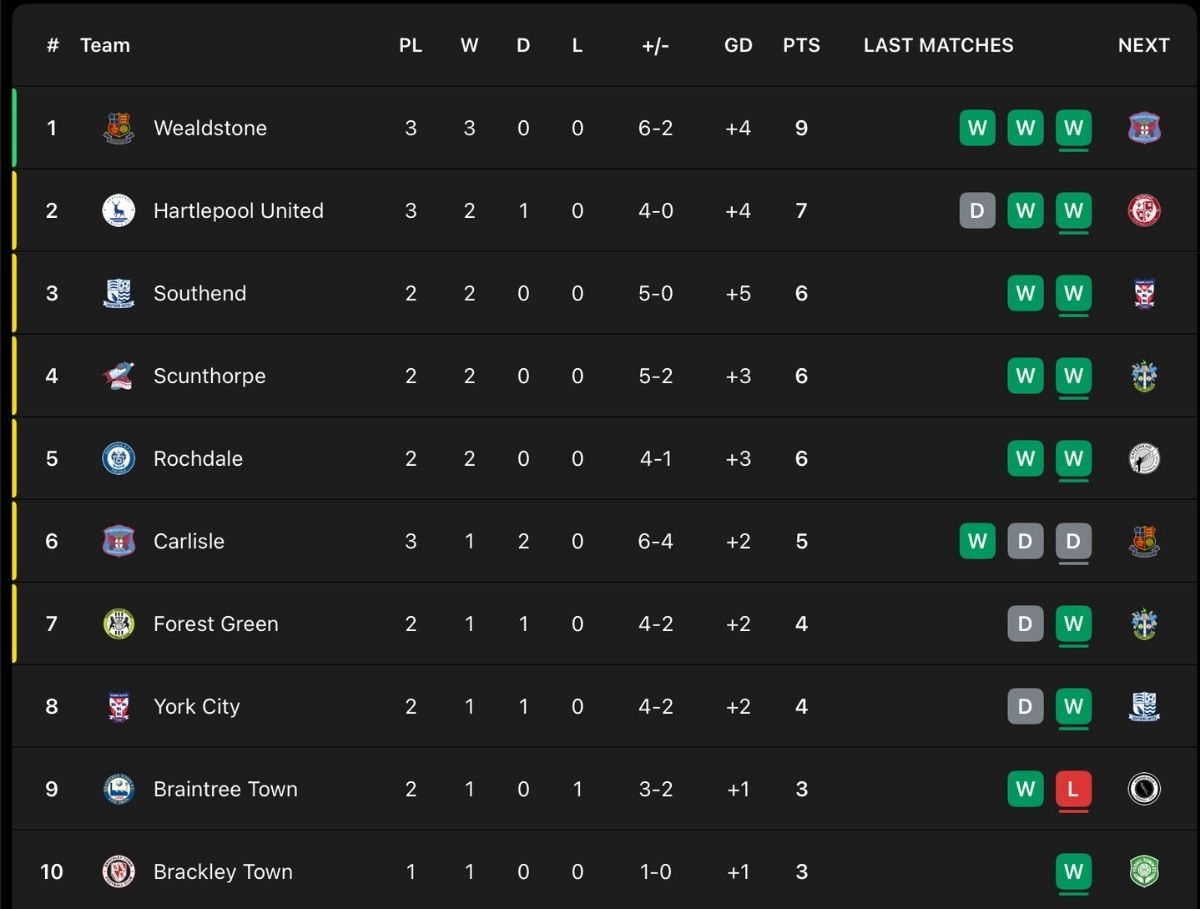Sort table by PTS column header
The image size is (1200, 909).
tap(801, 45)
